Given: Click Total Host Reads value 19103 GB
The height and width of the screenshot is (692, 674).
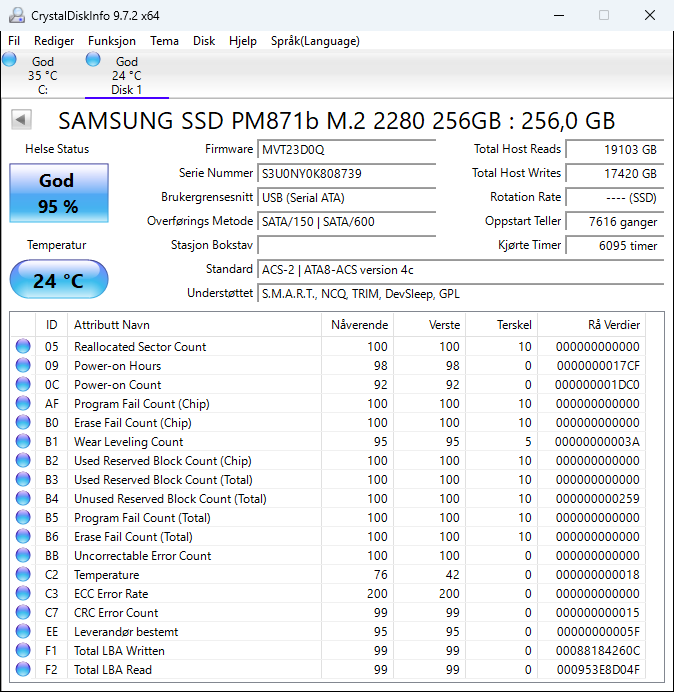Looking at the screenshot, I should (x=615, y=150).
